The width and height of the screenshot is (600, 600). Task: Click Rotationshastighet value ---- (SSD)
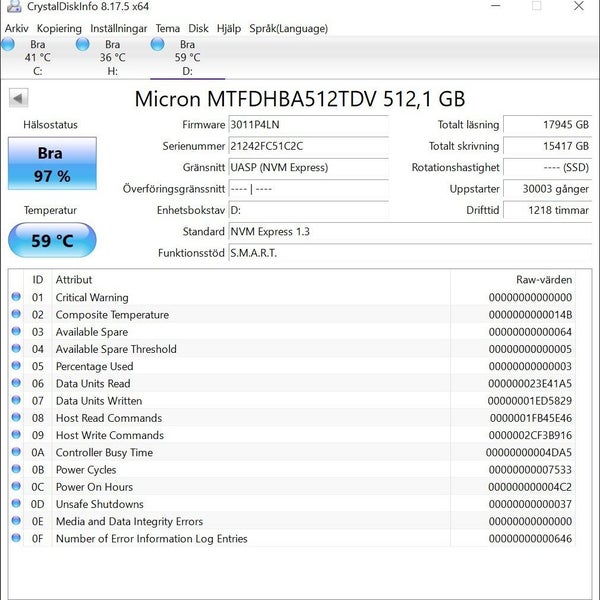click(x=548, y=168)
